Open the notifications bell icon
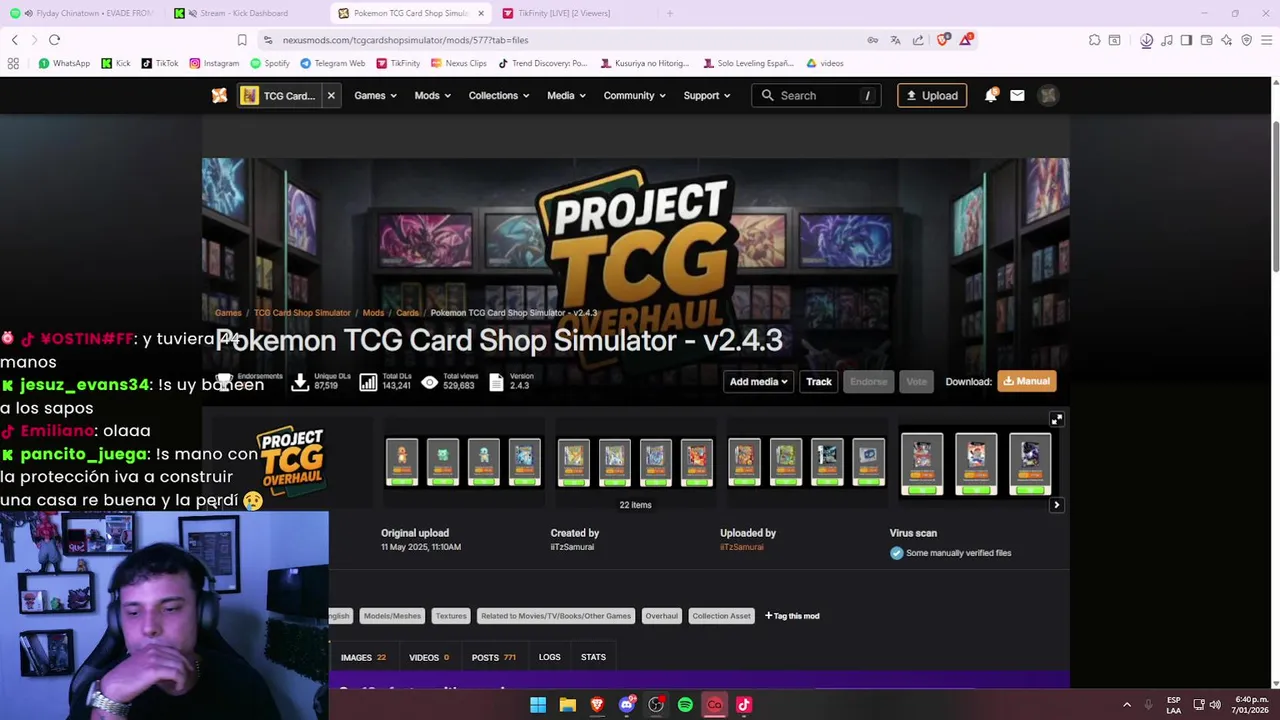 [x=991, y=95]
